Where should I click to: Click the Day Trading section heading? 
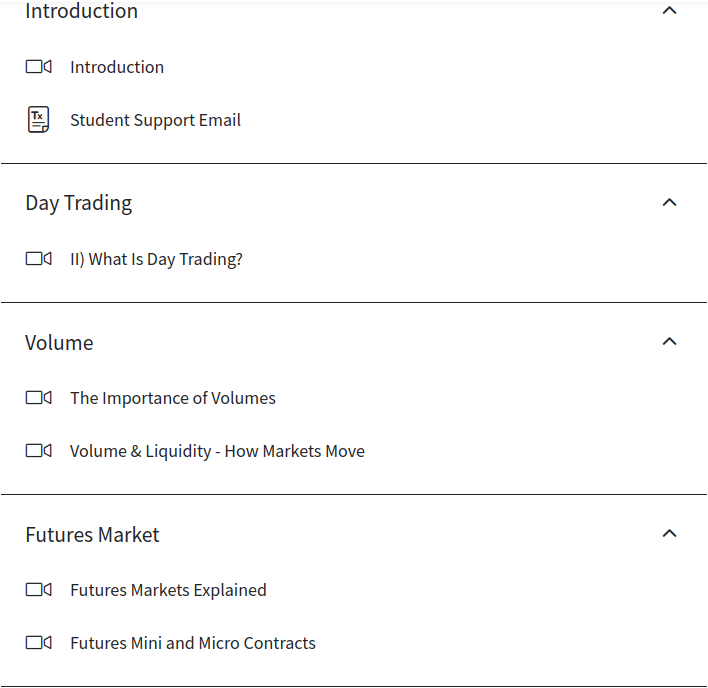[x=79, y=203]
